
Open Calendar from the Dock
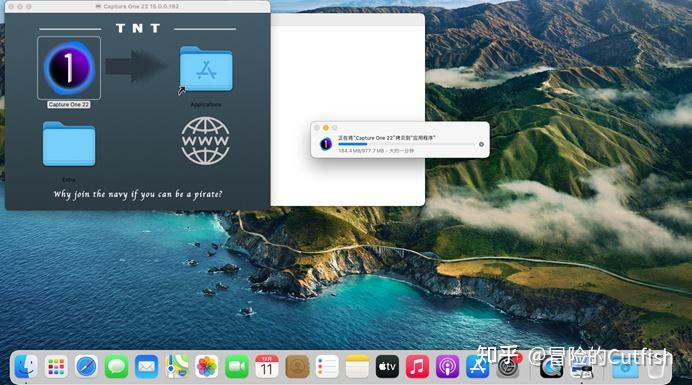point(267,366)
